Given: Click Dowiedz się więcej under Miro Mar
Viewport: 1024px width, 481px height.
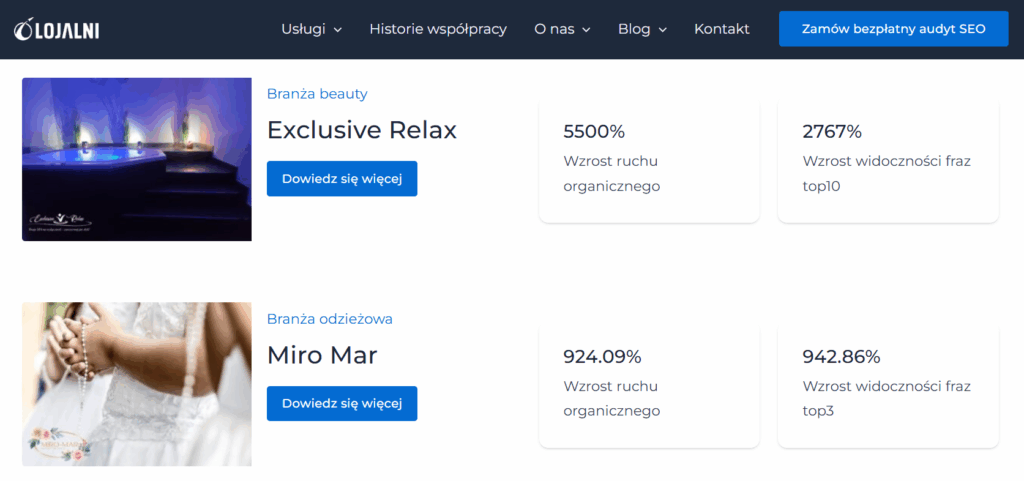Looking at the screenshot, I should point(342,403).
